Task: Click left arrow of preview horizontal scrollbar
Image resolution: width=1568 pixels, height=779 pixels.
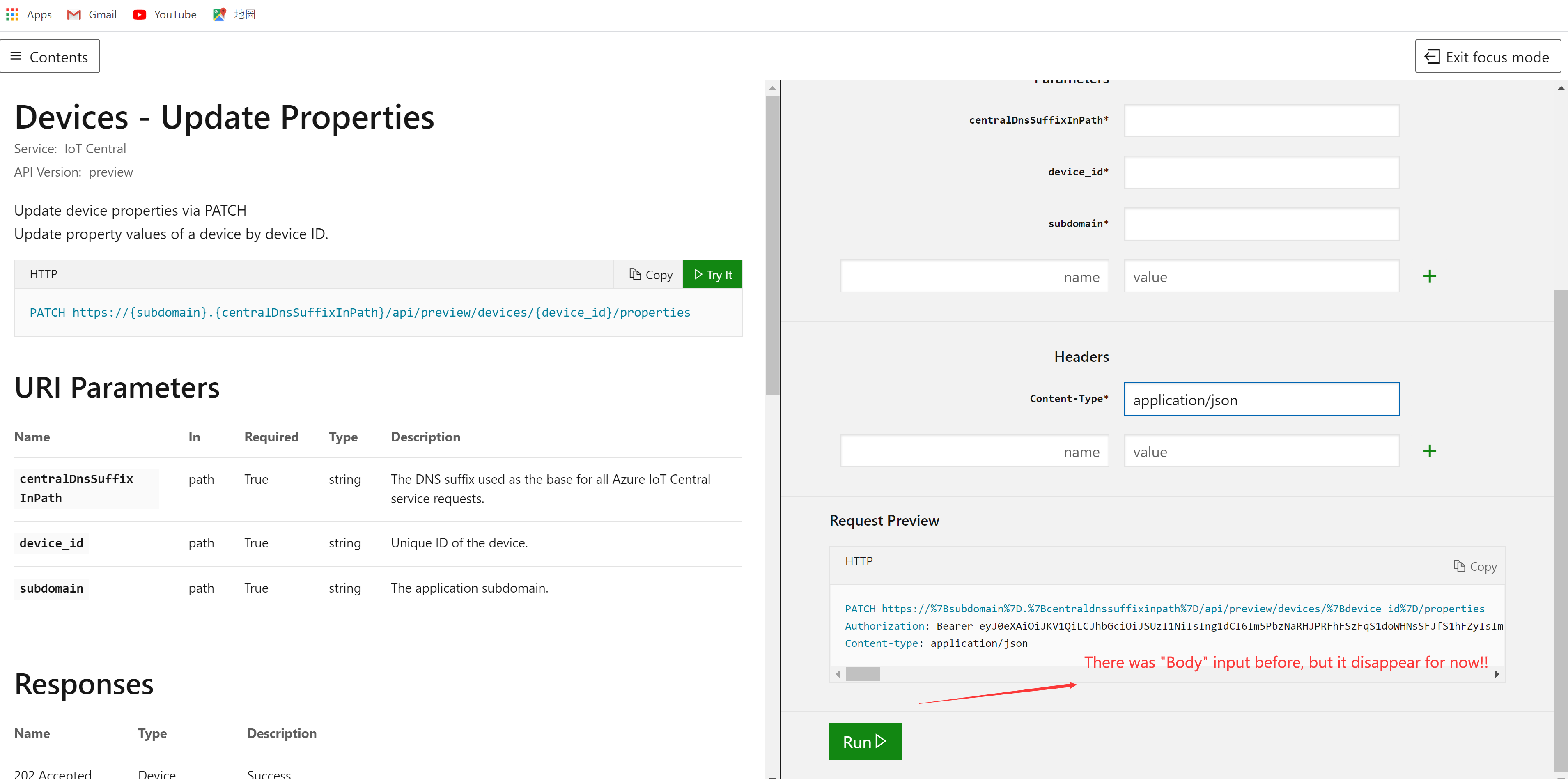Action: pyautogui.click(x=838, y=674)
